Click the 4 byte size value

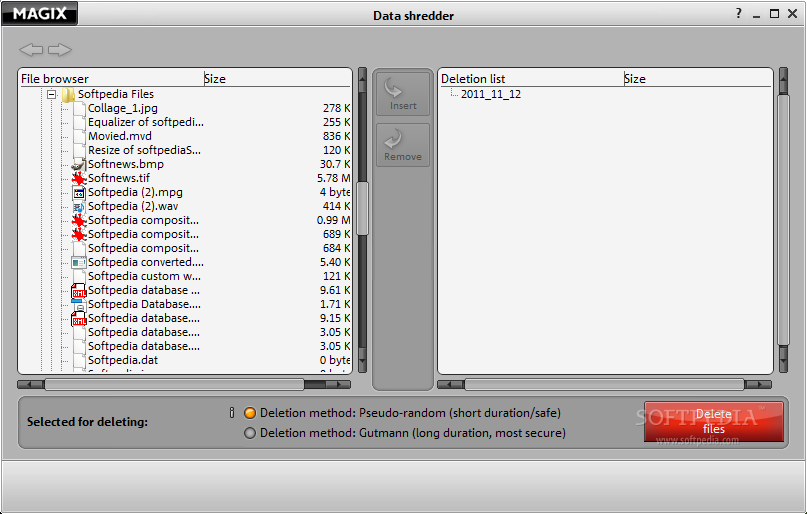335,192
